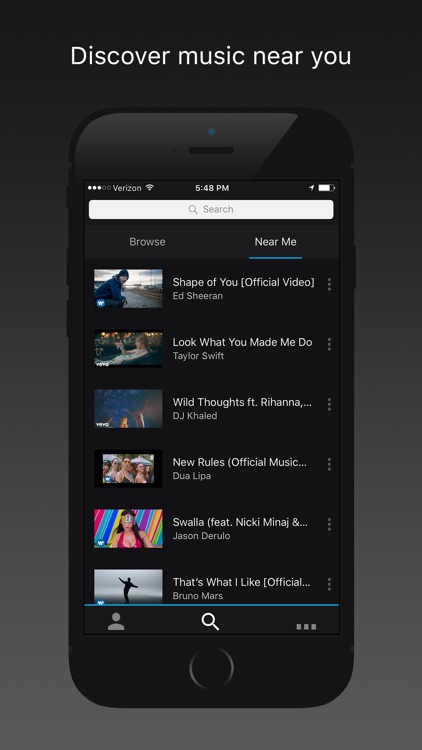Select title 'Shape of You [Official Video]'
Image resolution: width=422 pixels, height=750 pixels.
pos(244,282)
